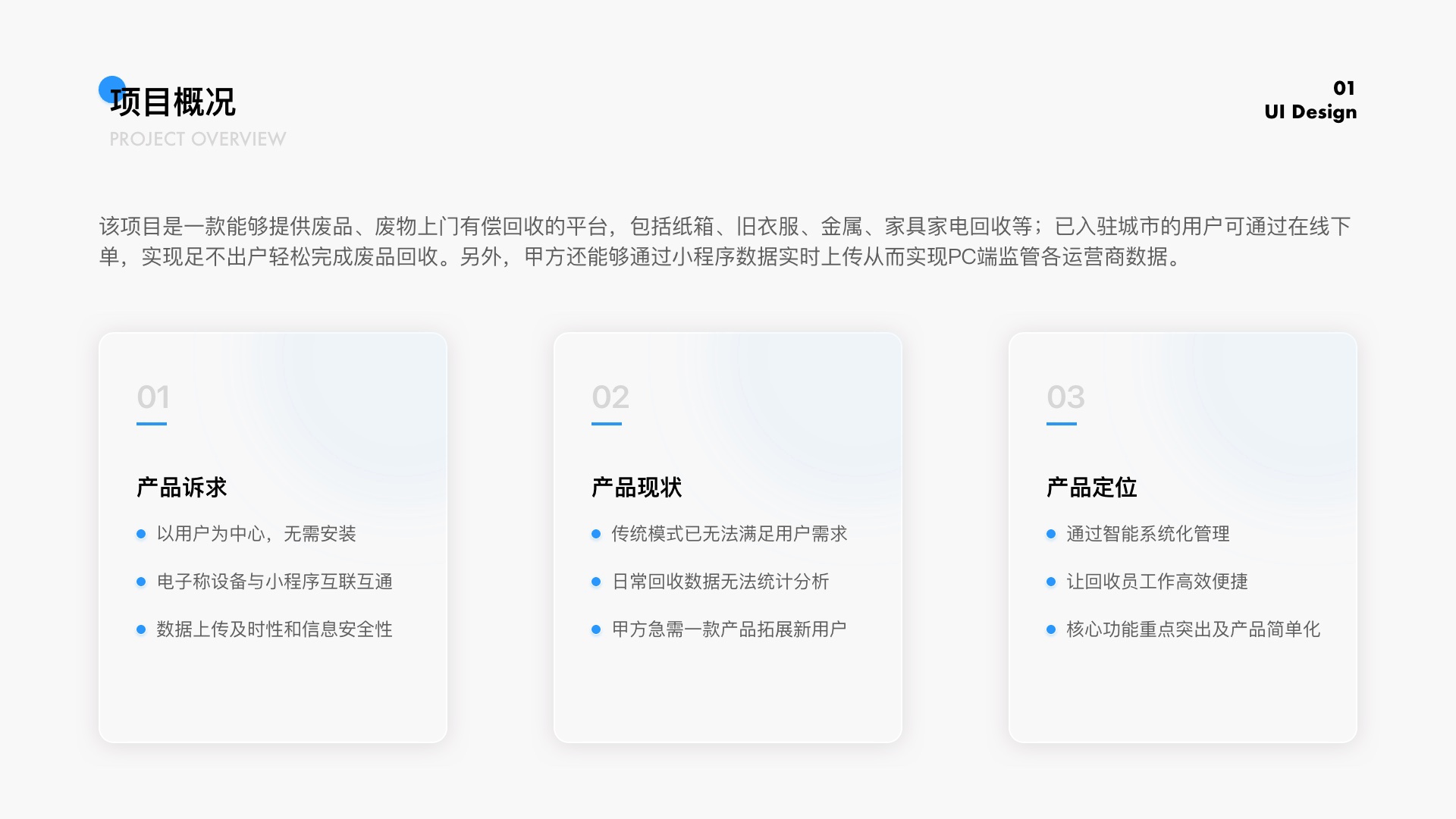Click the blue circle beside 项目概况 title
The image size is (1456, 819).
[108, 86]
